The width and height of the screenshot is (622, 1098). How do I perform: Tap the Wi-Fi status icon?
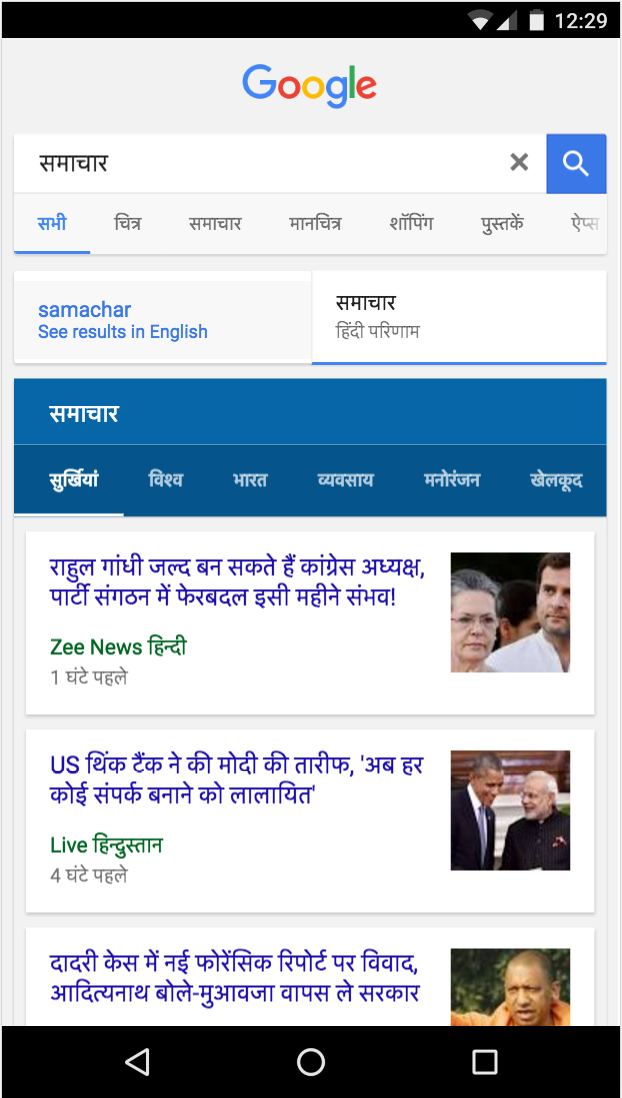point(481,21)
